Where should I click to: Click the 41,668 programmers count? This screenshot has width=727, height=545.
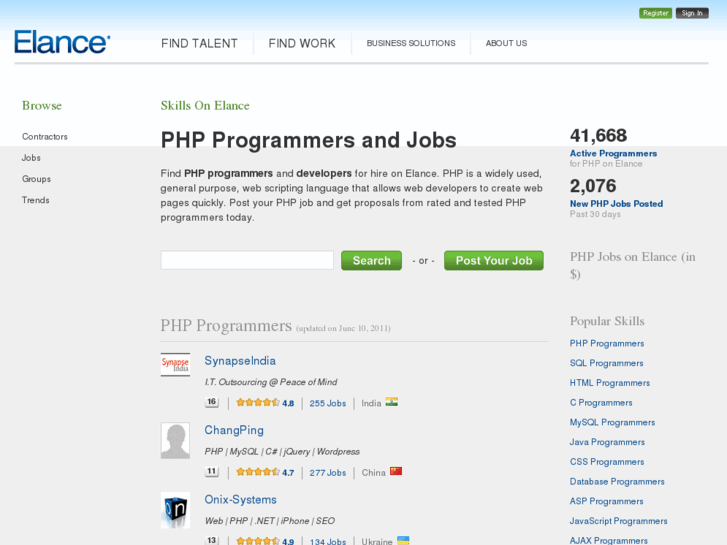pyautogui.click(x=598, y=135)
